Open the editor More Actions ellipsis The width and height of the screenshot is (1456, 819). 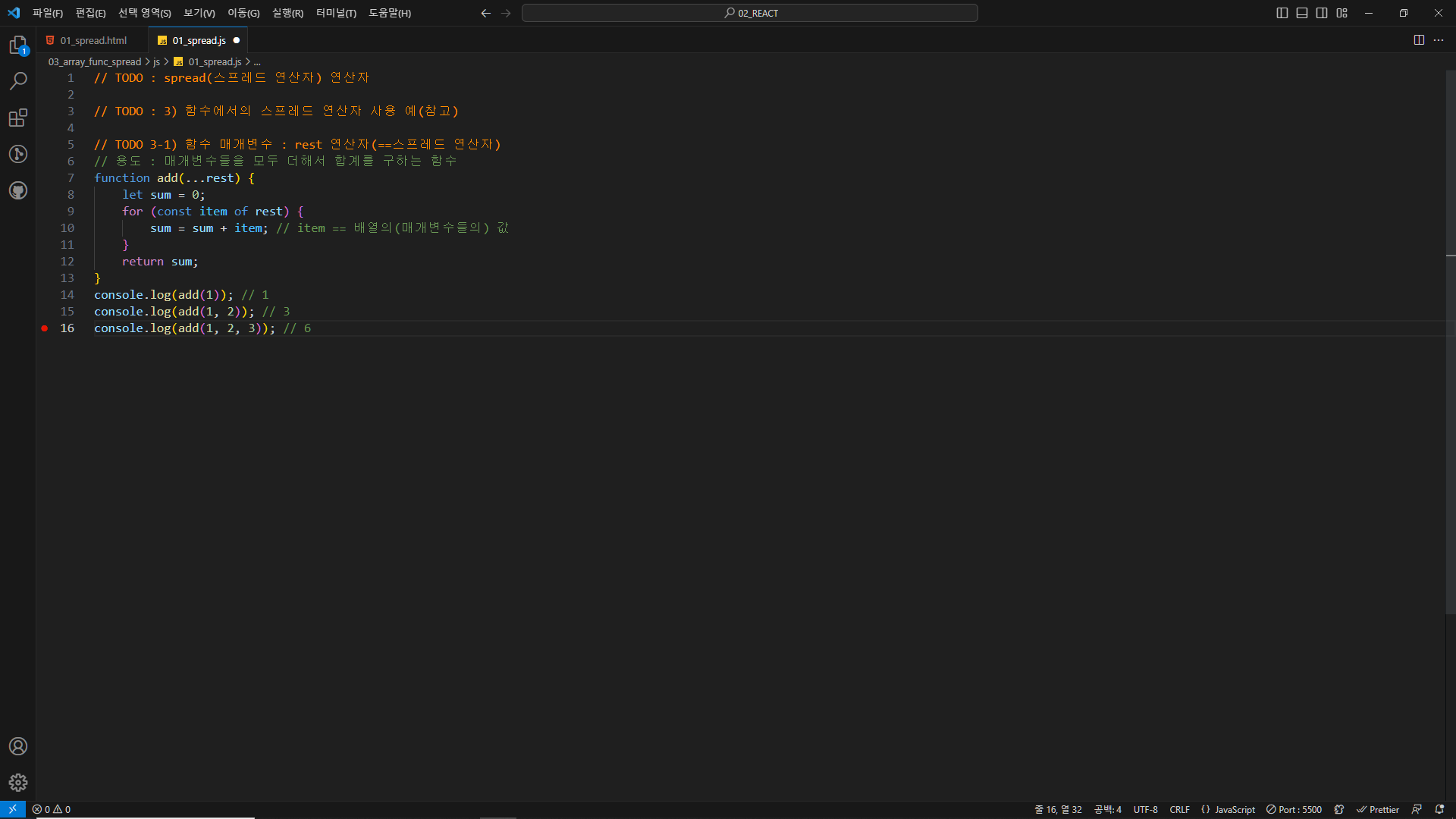tap(1439, 40)
